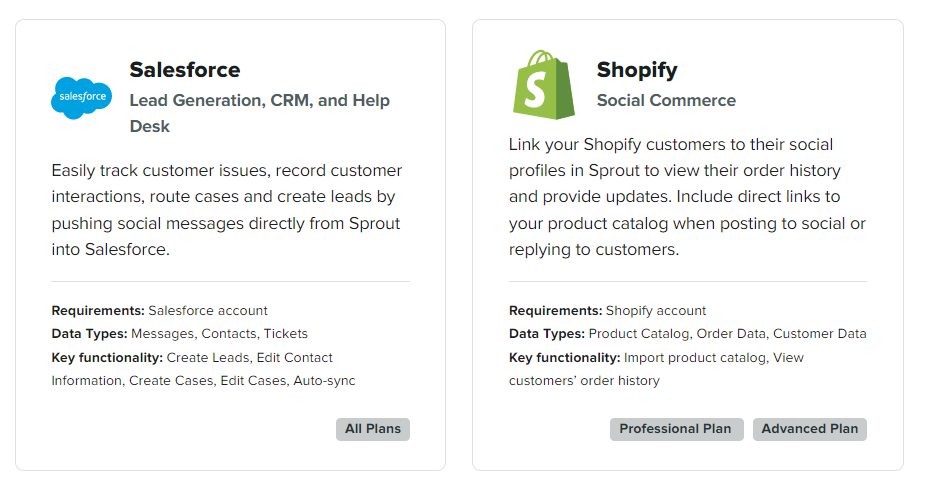Click Salesforce account requirements line
Image resolution: width=926 pixels, height=490 pixels.
coord(160,311)
